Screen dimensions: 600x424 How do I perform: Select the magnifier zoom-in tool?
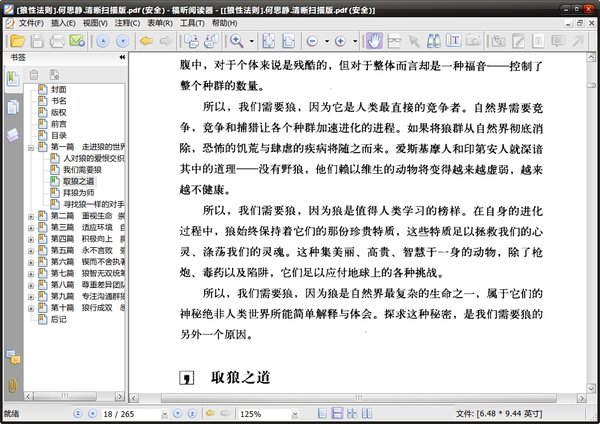click(236, 41)
